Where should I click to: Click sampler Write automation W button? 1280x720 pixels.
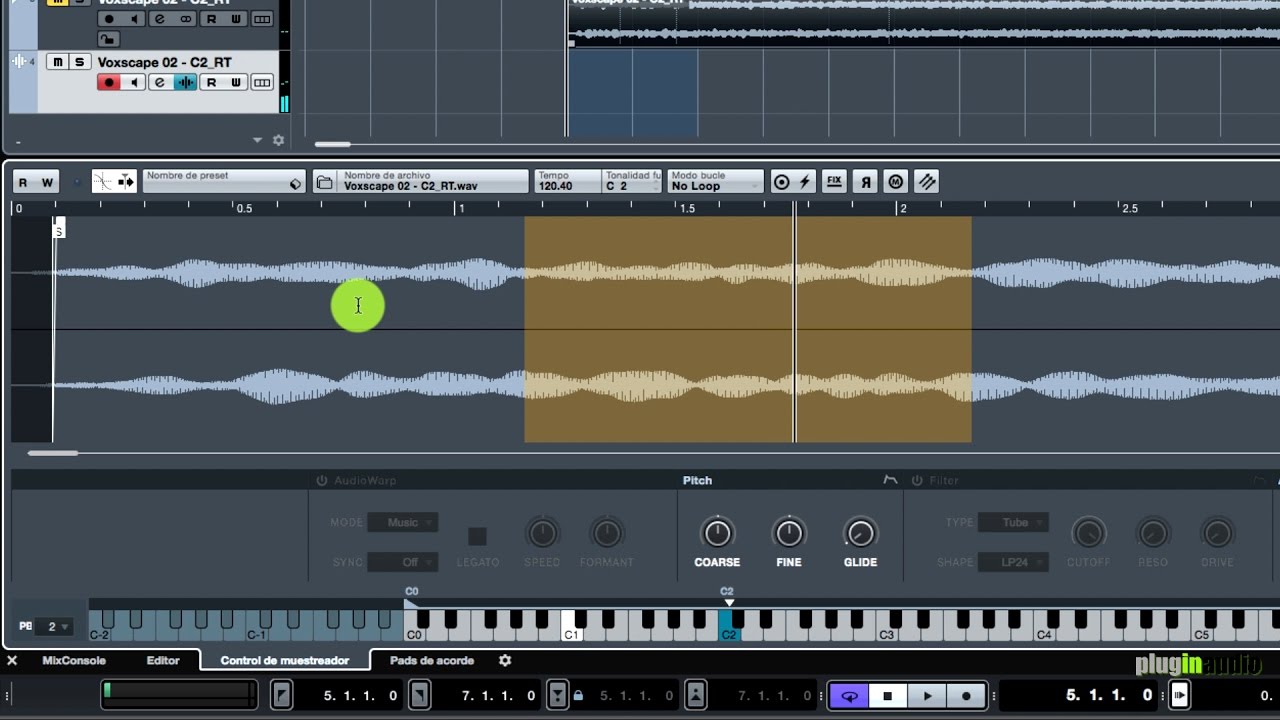(47, 182)
